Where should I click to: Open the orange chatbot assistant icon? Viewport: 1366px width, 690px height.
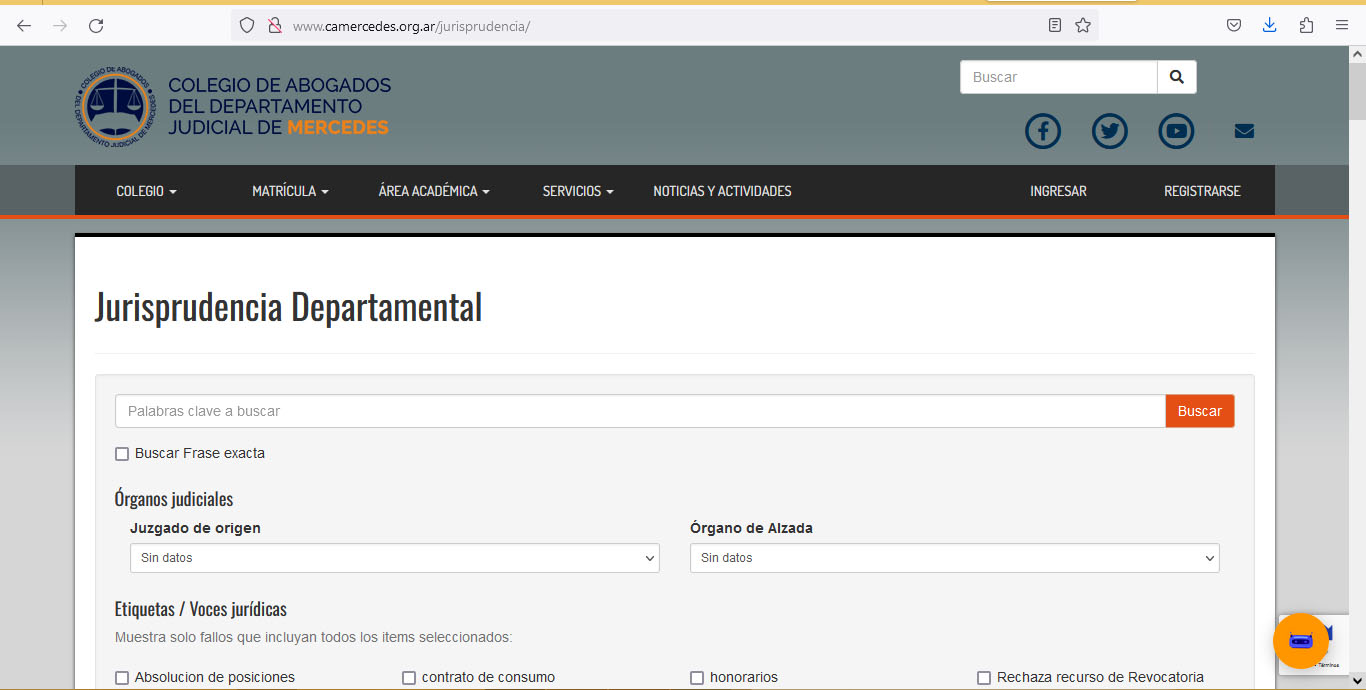(x=1300, y=641)
